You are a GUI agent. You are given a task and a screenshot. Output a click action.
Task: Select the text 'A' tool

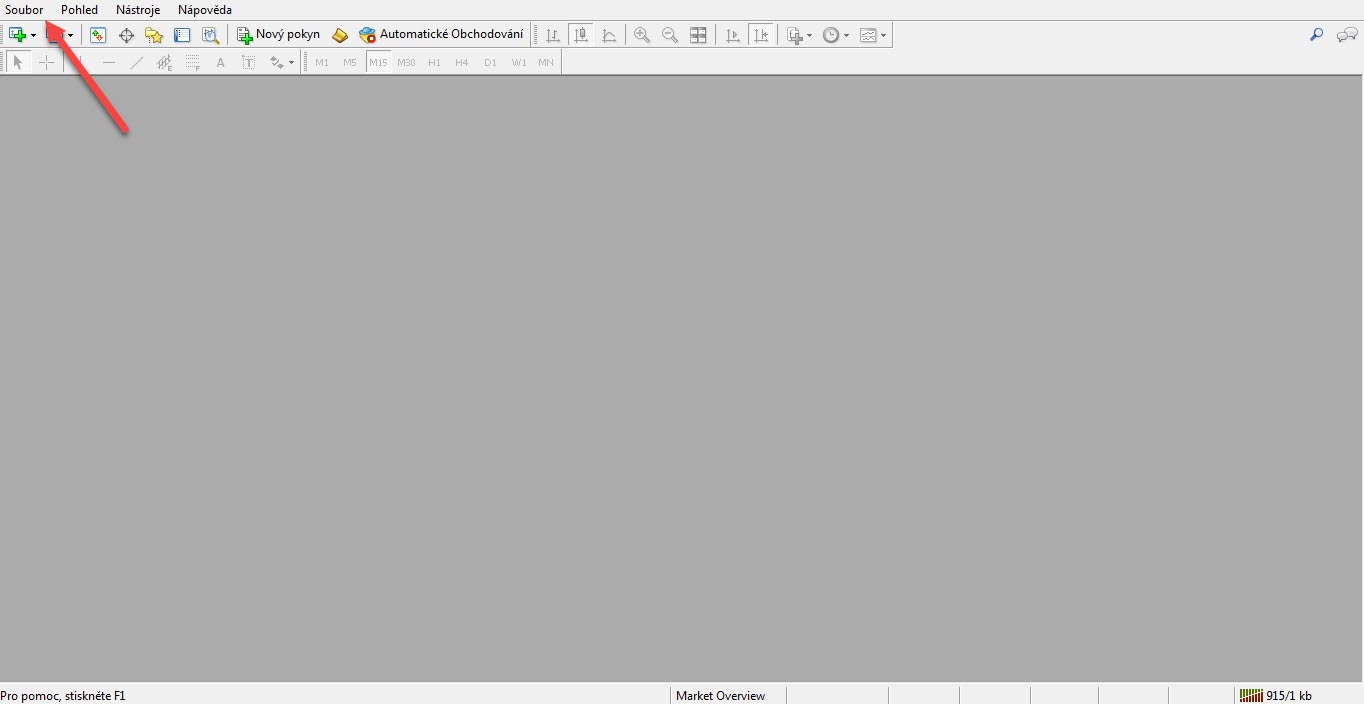(221, 62)
